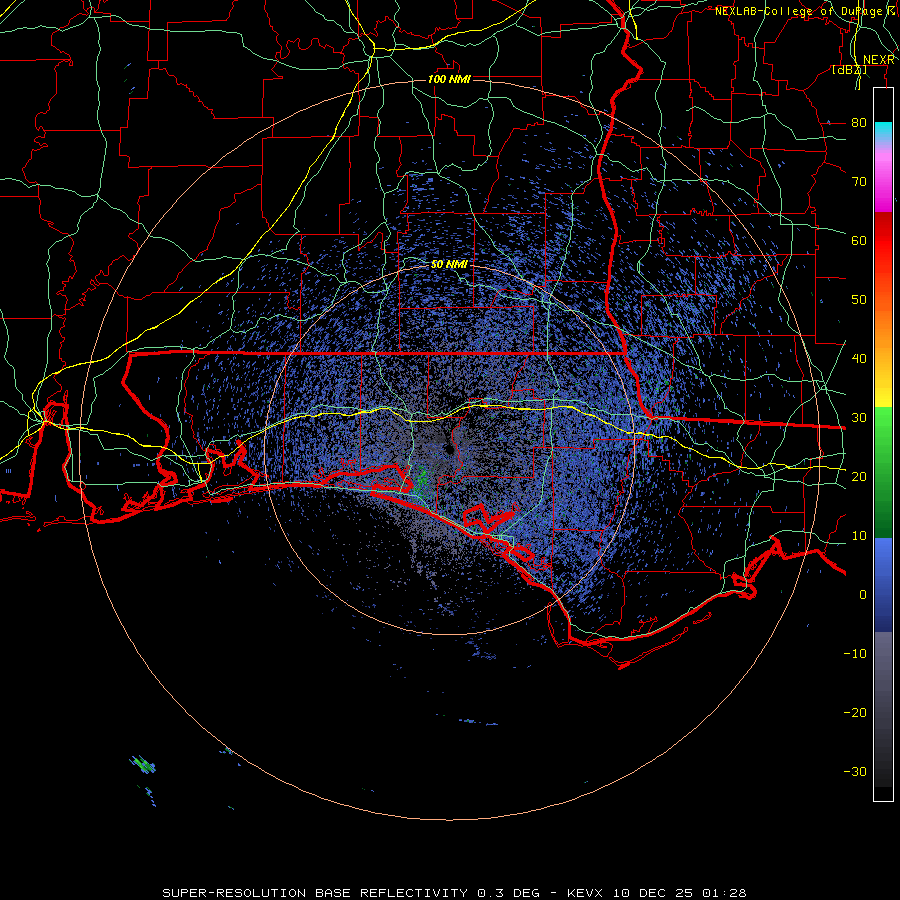Image resolution: width=900 pixels, height=900 pixels.
Task: Pick the magenta-pink segment of the color bar
Action: pyautogui.click(x=883, y=178)
